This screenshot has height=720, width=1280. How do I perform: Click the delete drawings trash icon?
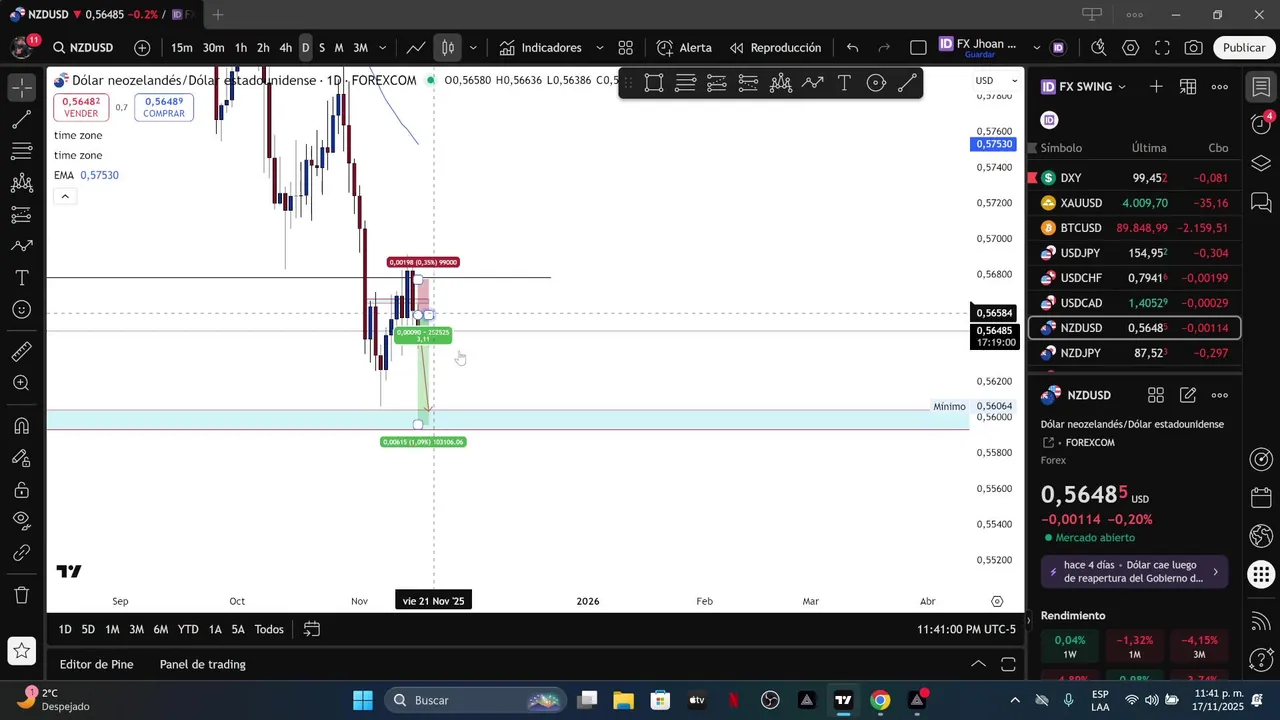pos(21,595)
